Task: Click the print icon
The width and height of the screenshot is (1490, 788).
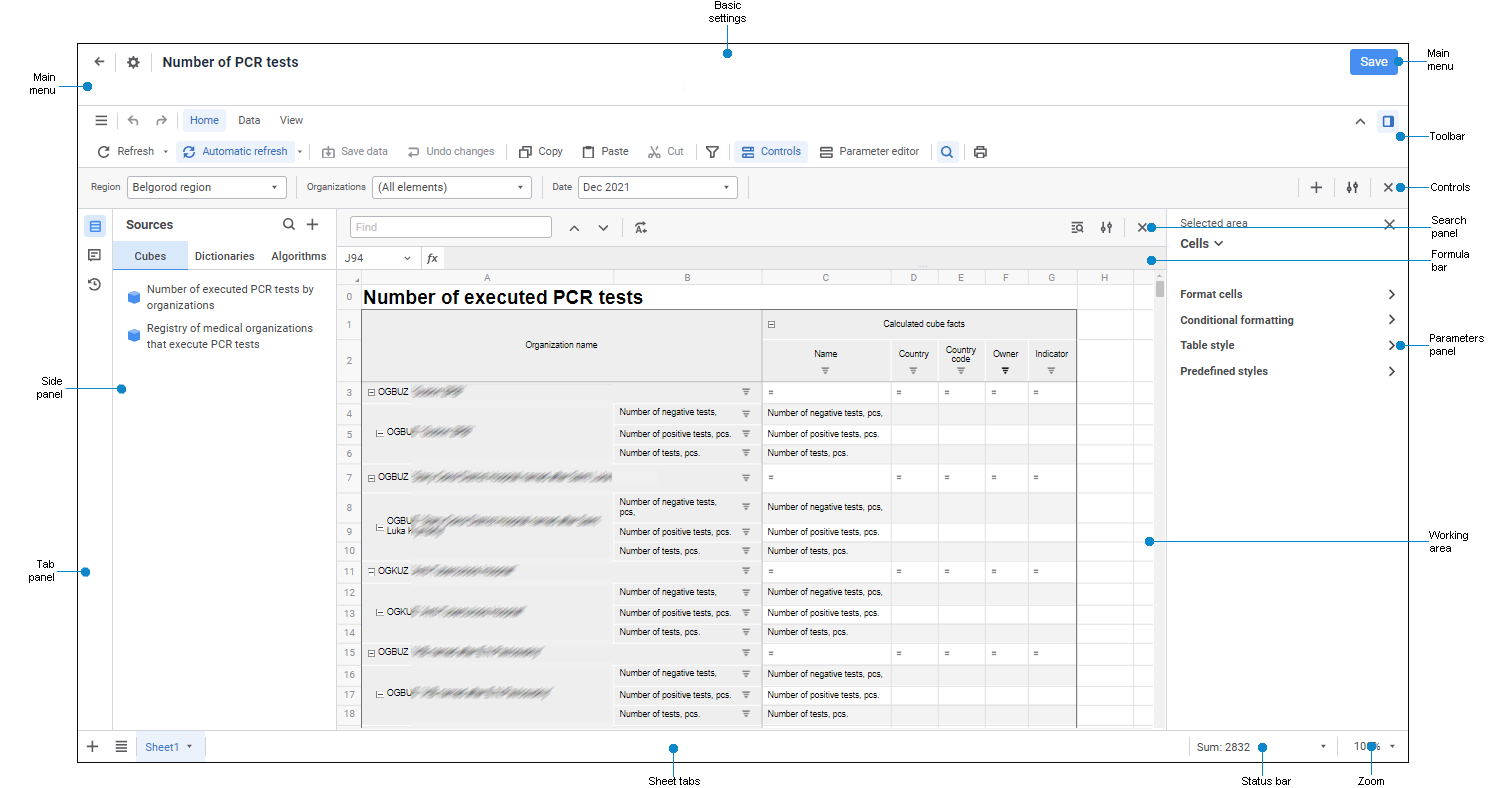Action: 980,151
